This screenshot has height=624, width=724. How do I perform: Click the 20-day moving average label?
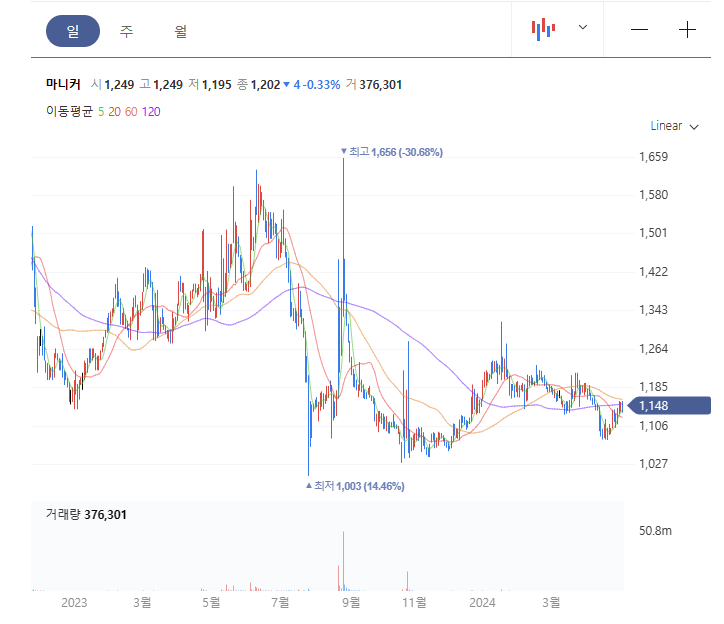click(115, 112)
